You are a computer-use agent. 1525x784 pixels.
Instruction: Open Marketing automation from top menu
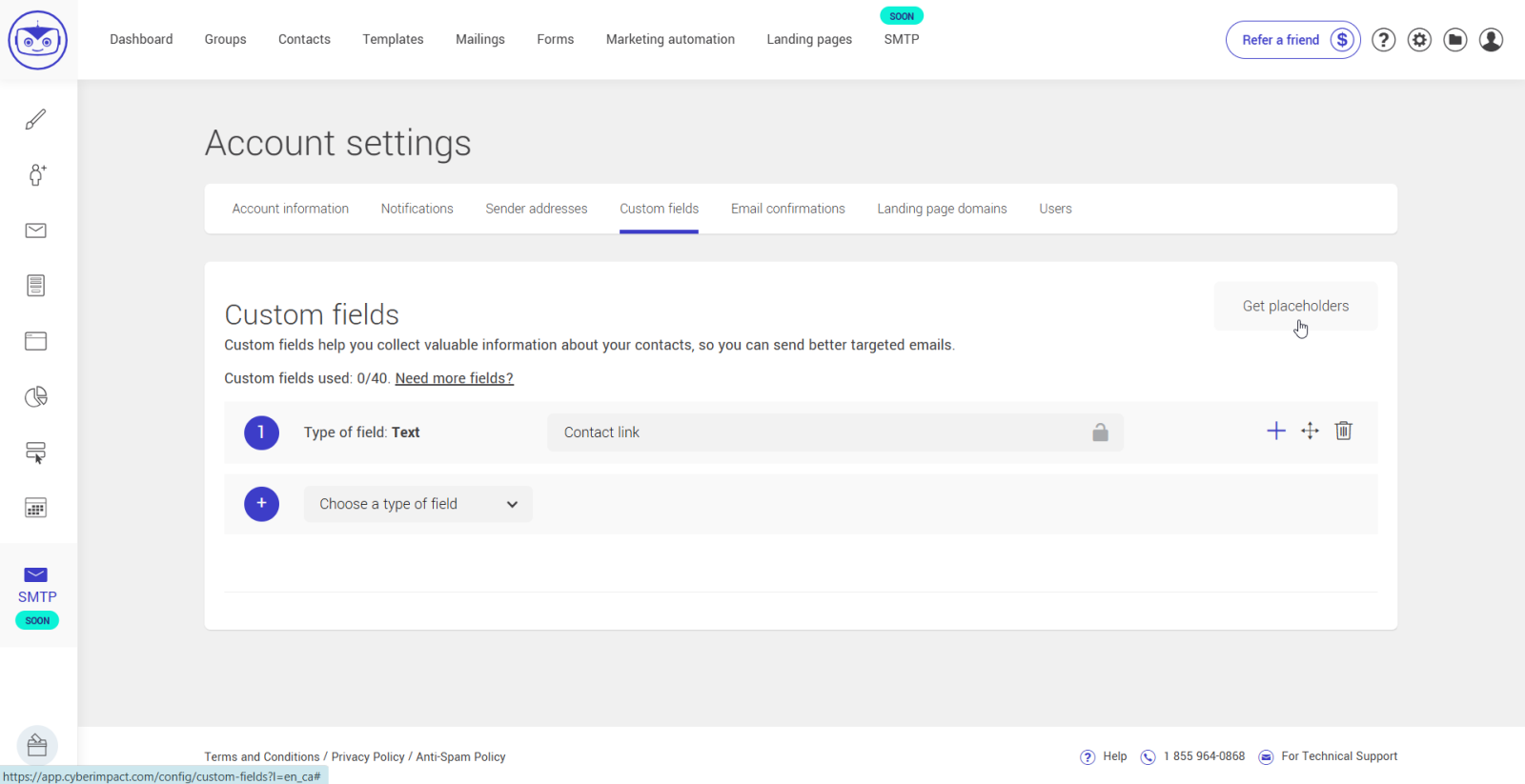point(670,39)
